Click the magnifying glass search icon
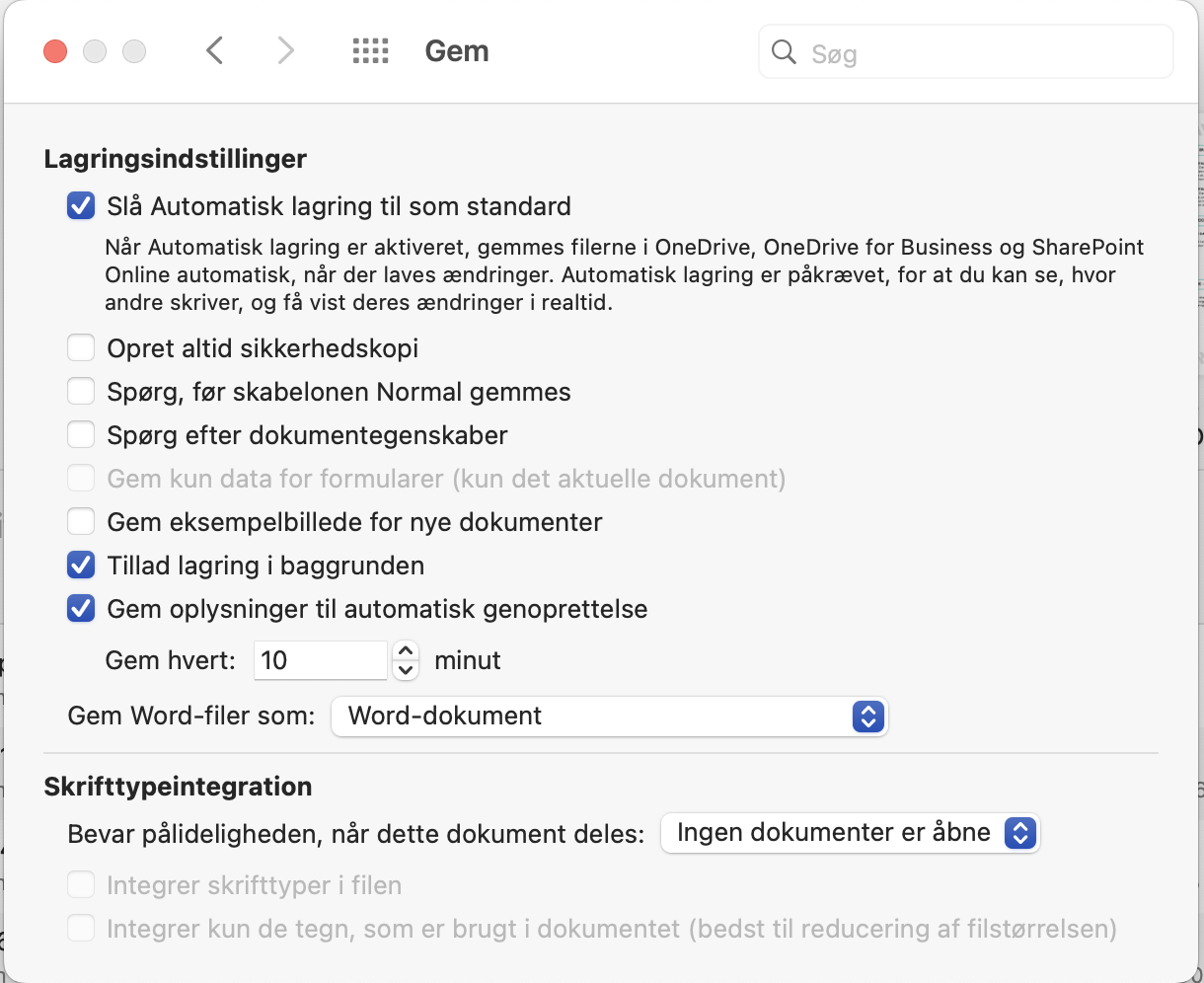This screenshot has width=1204, height=983. [784, 51]
